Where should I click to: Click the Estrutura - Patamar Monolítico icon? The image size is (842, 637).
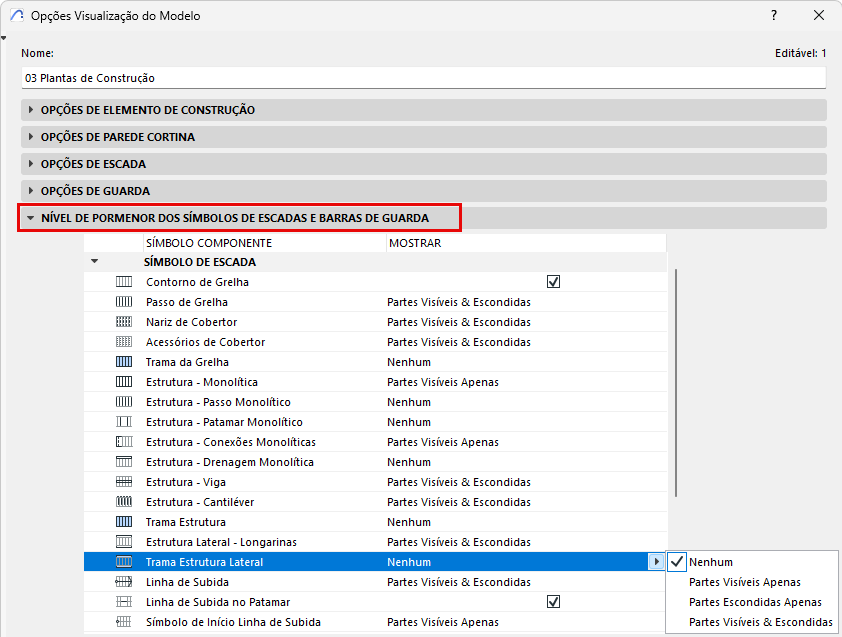pos(124,422)
